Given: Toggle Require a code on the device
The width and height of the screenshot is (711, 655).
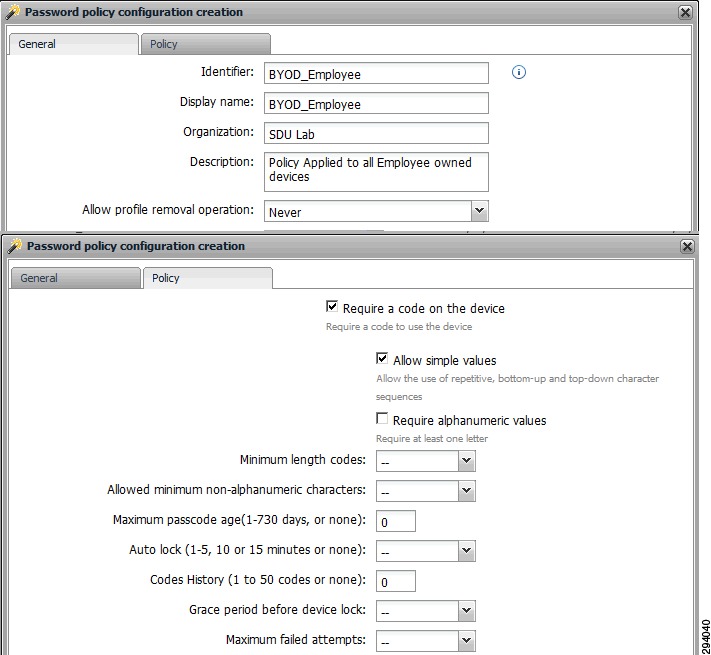Looking at the screenshot, I should point(332,307).
